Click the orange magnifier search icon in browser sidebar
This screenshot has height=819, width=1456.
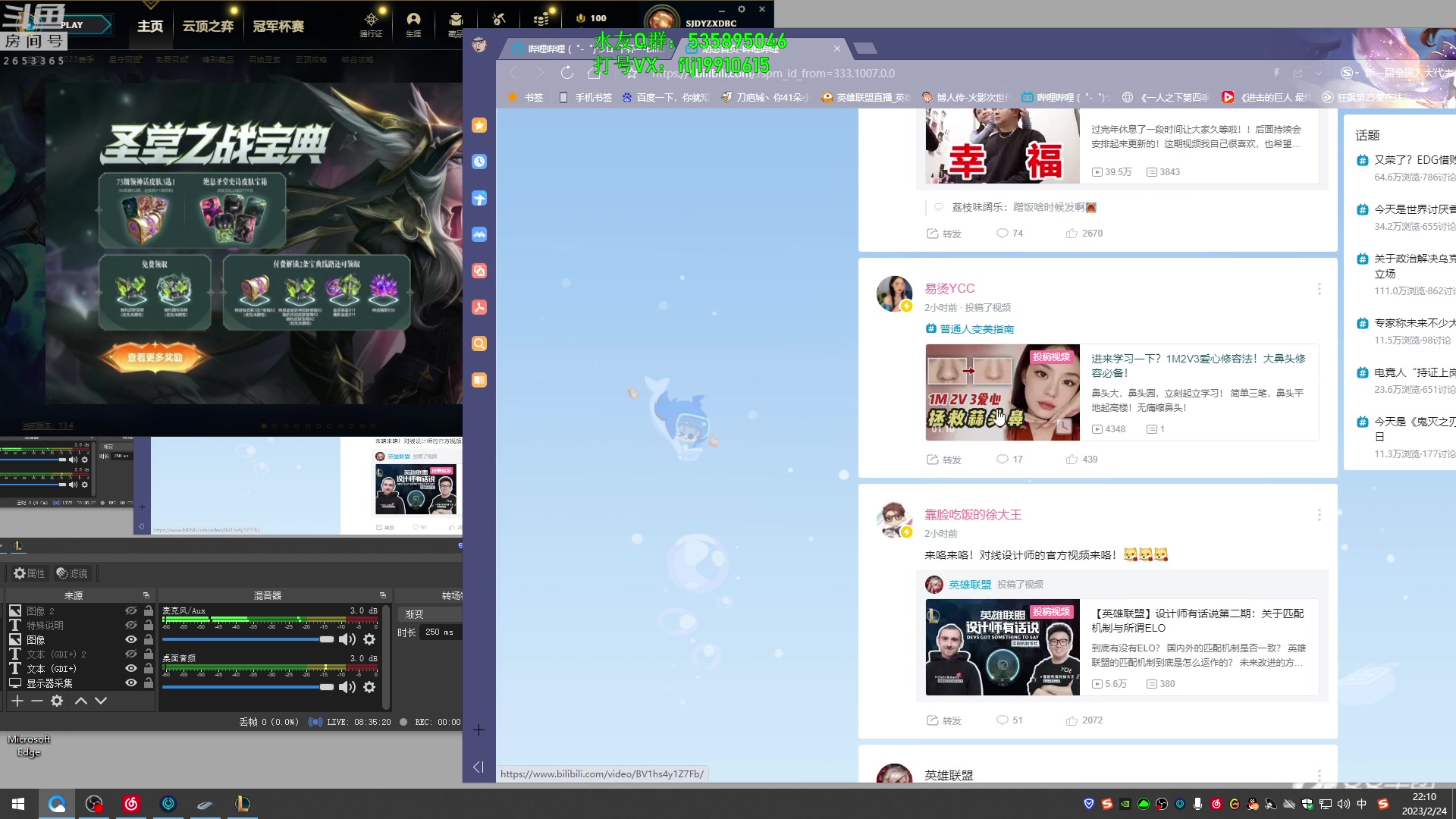(x=479, y=344)
